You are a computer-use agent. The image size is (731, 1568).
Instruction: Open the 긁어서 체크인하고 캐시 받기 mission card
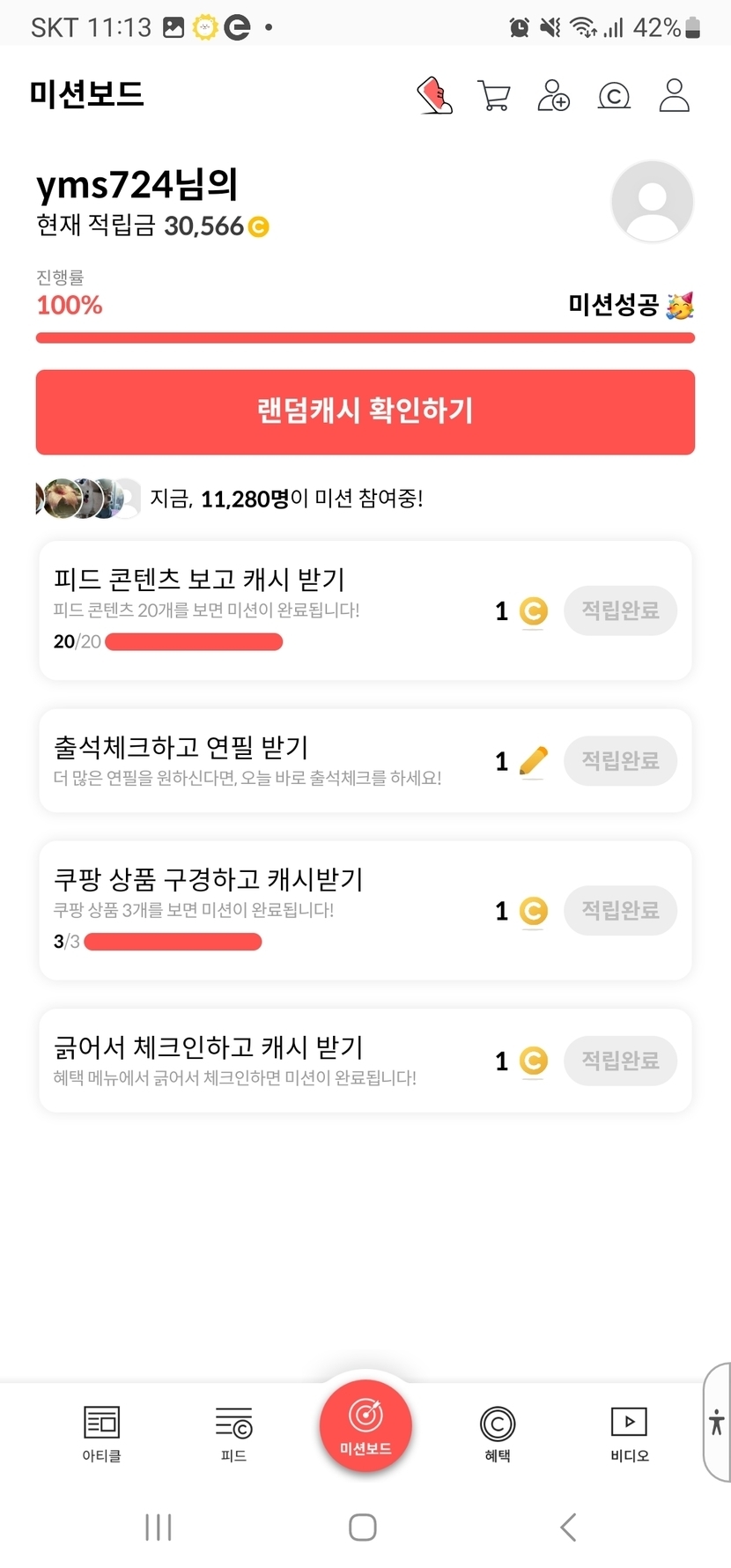point(264,1060)
